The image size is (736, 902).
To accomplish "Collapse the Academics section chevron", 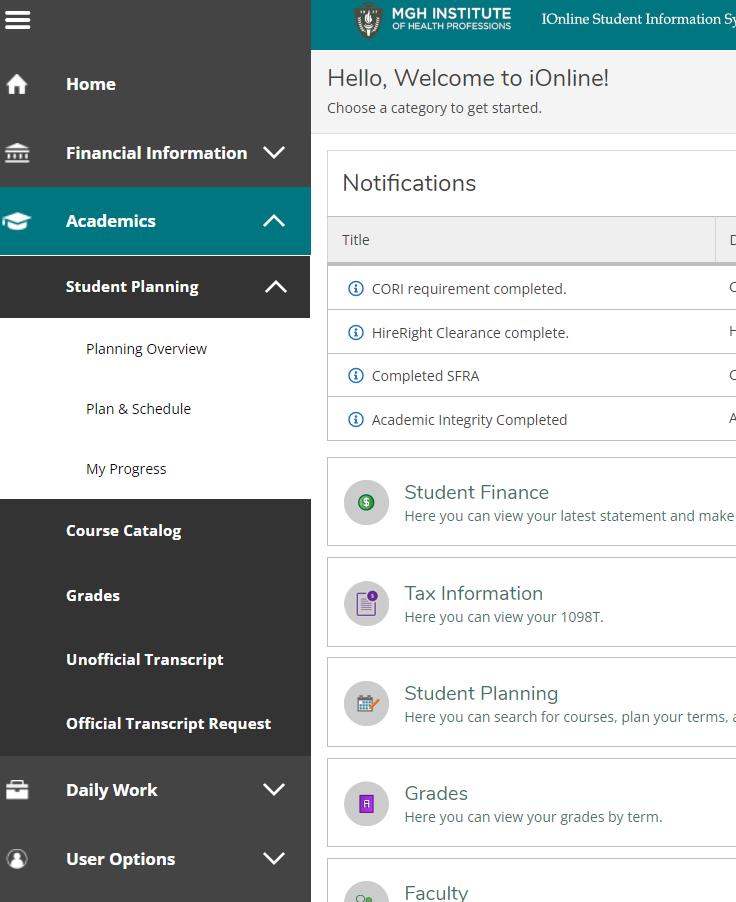I will click(274, 221).
